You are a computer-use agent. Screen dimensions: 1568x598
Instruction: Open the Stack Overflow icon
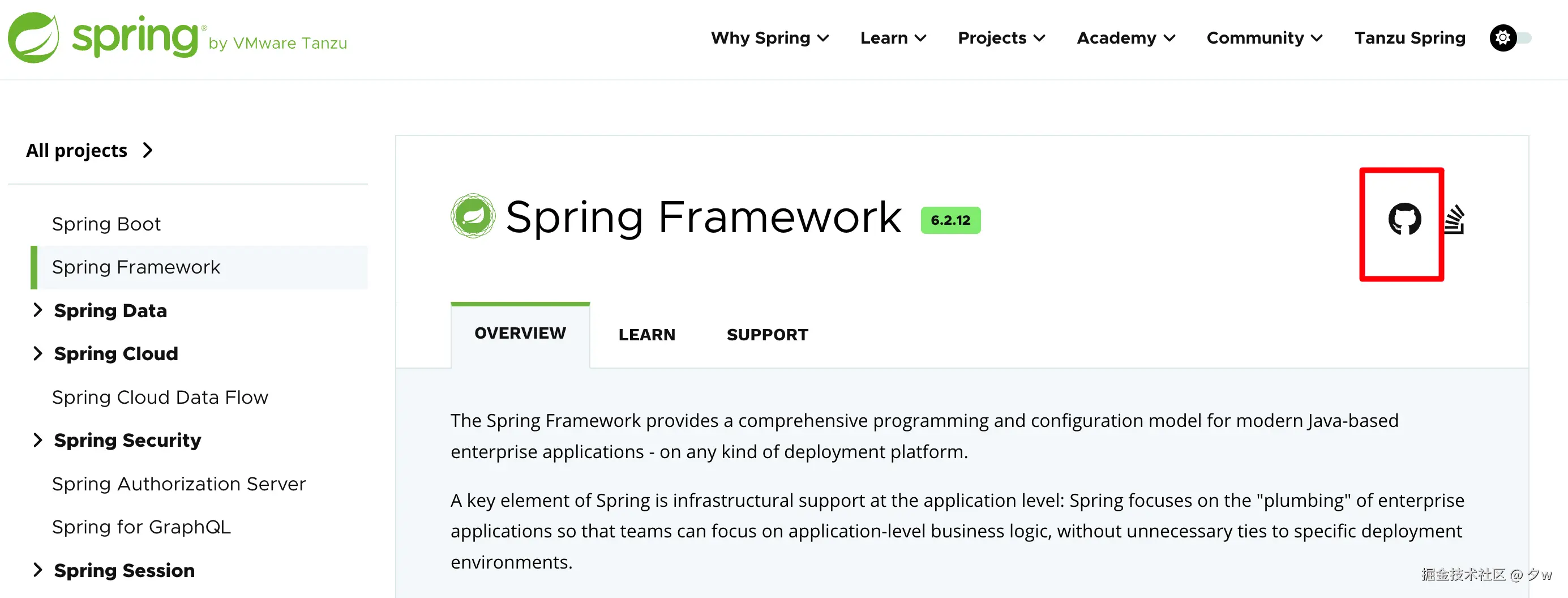tap(1455, 220)
